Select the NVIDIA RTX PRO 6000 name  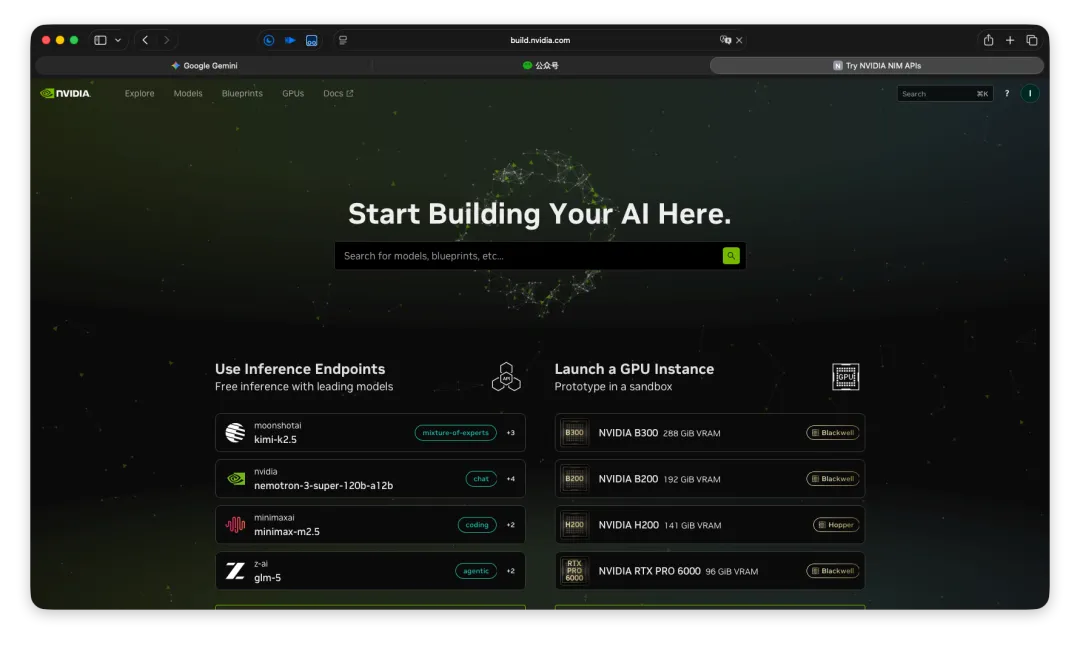tap(649, 571)
